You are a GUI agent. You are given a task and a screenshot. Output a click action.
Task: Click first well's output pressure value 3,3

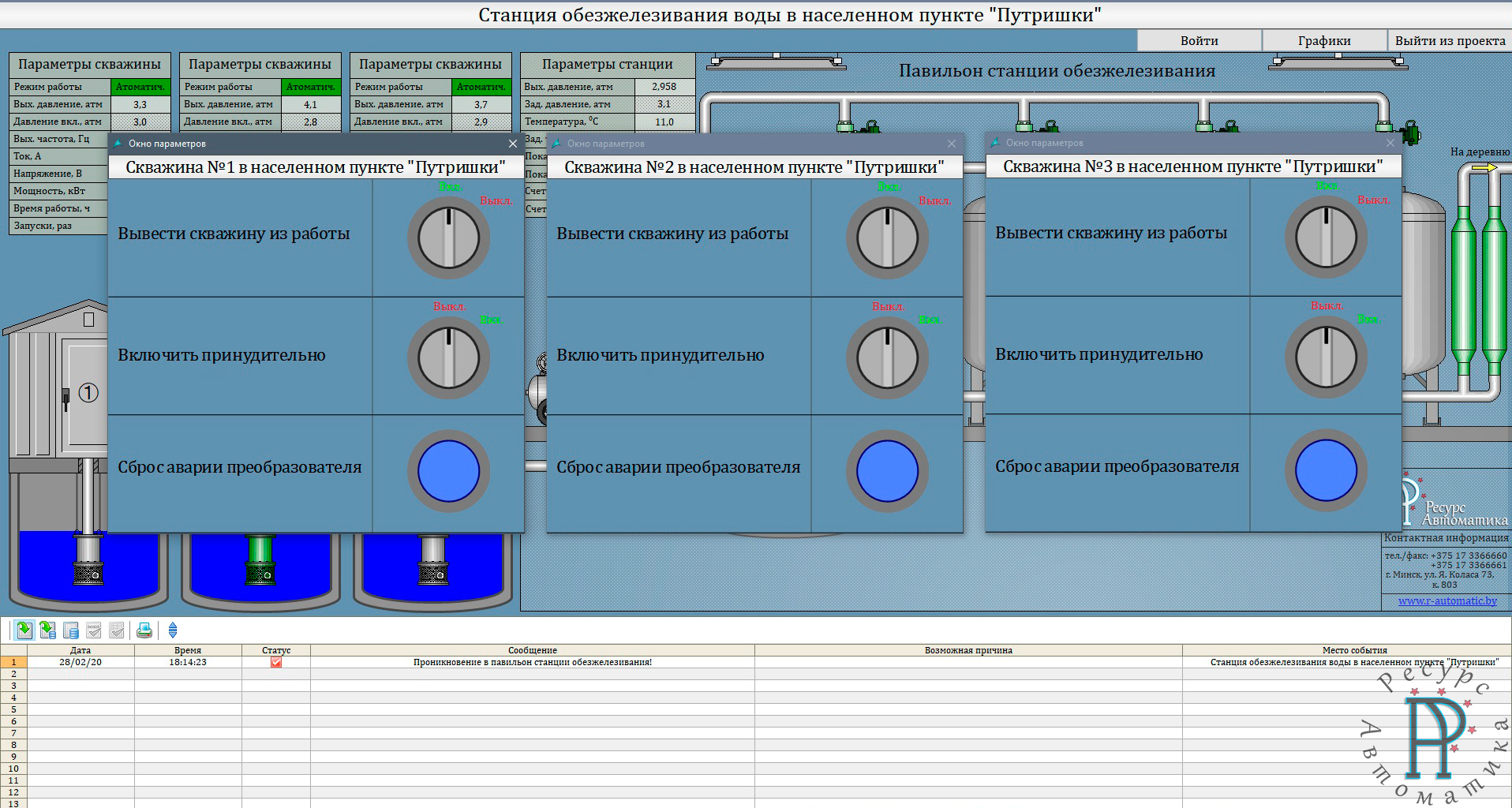pos(140,104)
